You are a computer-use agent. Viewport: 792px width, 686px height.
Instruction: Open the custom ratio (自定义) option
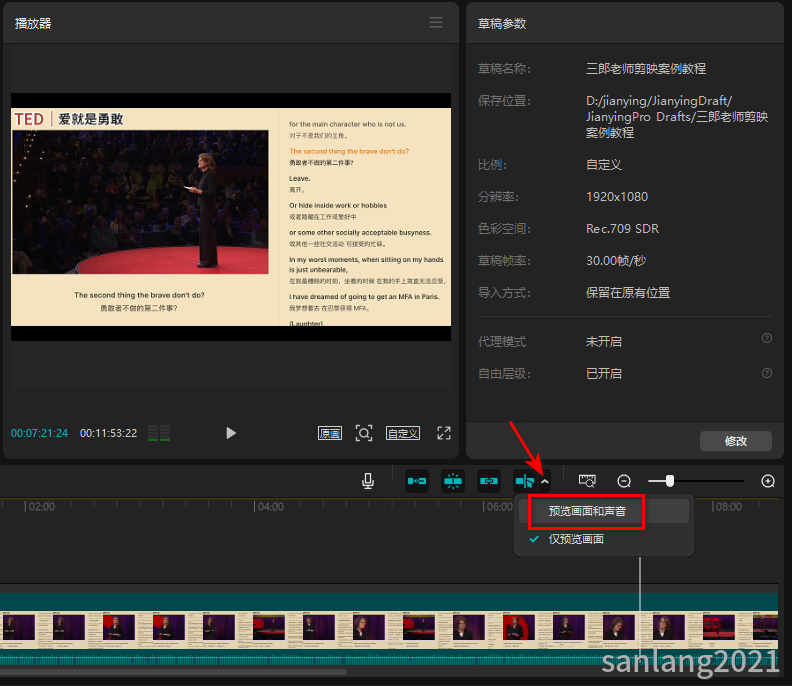[403, 433]
